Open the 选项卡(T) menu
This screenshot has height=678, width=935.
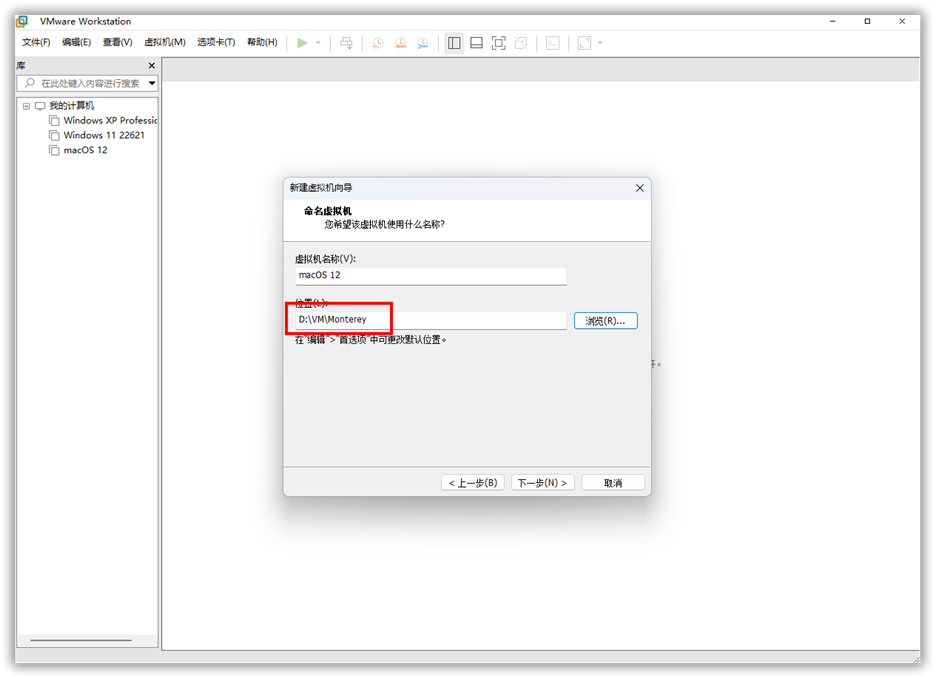[216, 42]
